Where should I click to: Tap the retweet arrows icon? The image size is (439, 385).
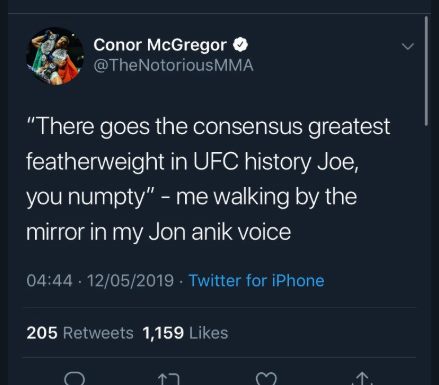click(169, 379)
